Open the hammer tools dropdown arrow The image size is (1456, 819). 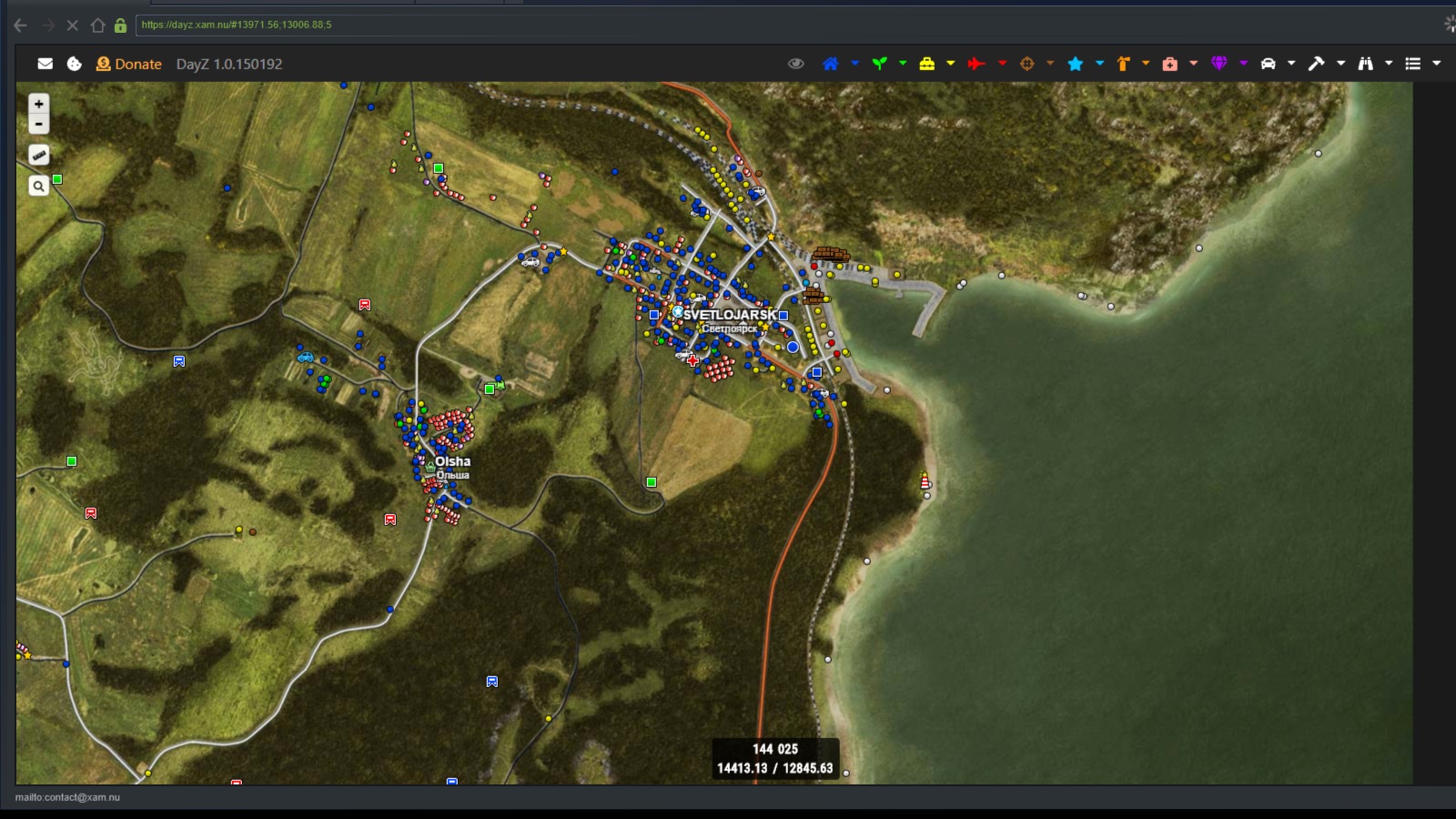click(1340, 64)
